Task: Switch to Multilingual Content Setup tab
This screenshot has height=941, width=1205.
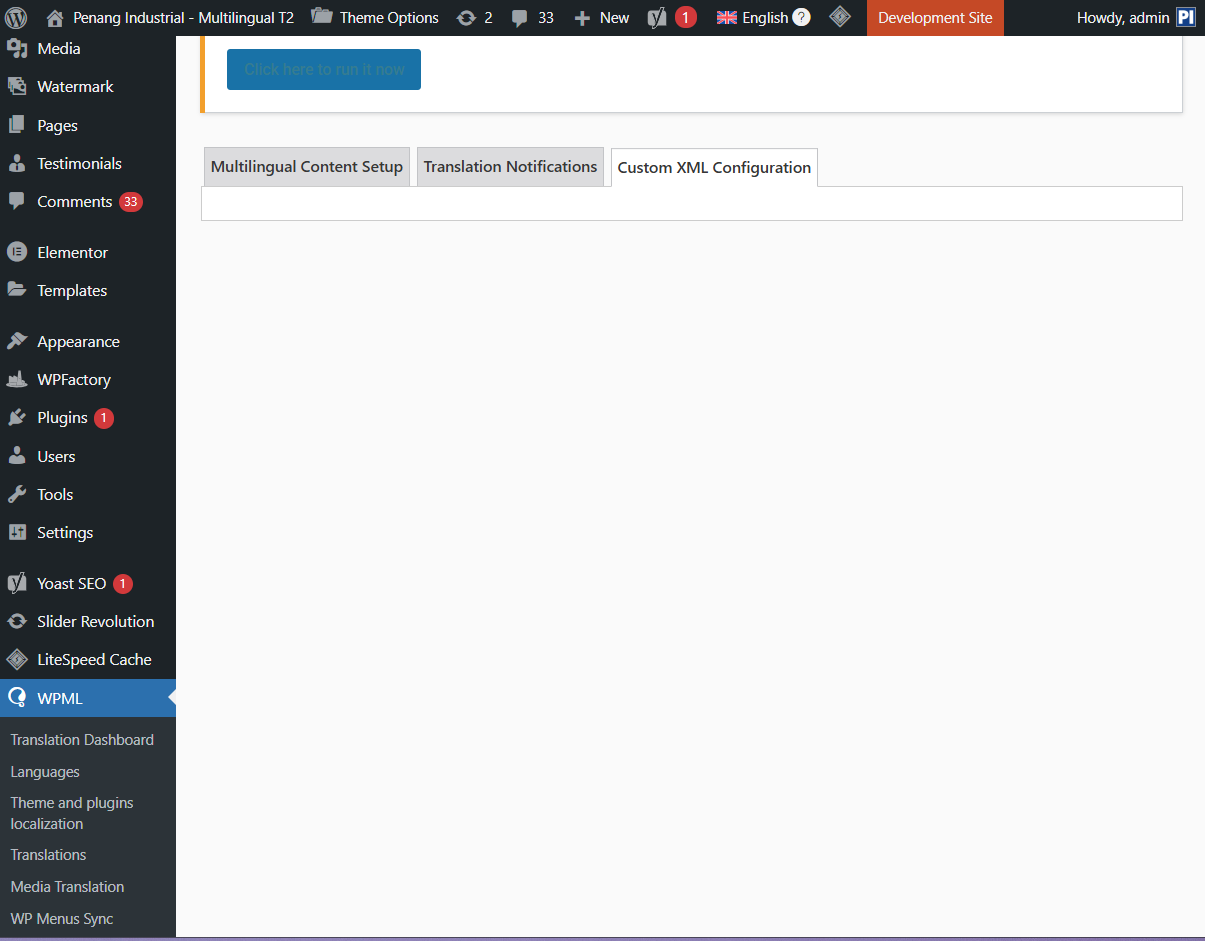Action: point(307,167)
